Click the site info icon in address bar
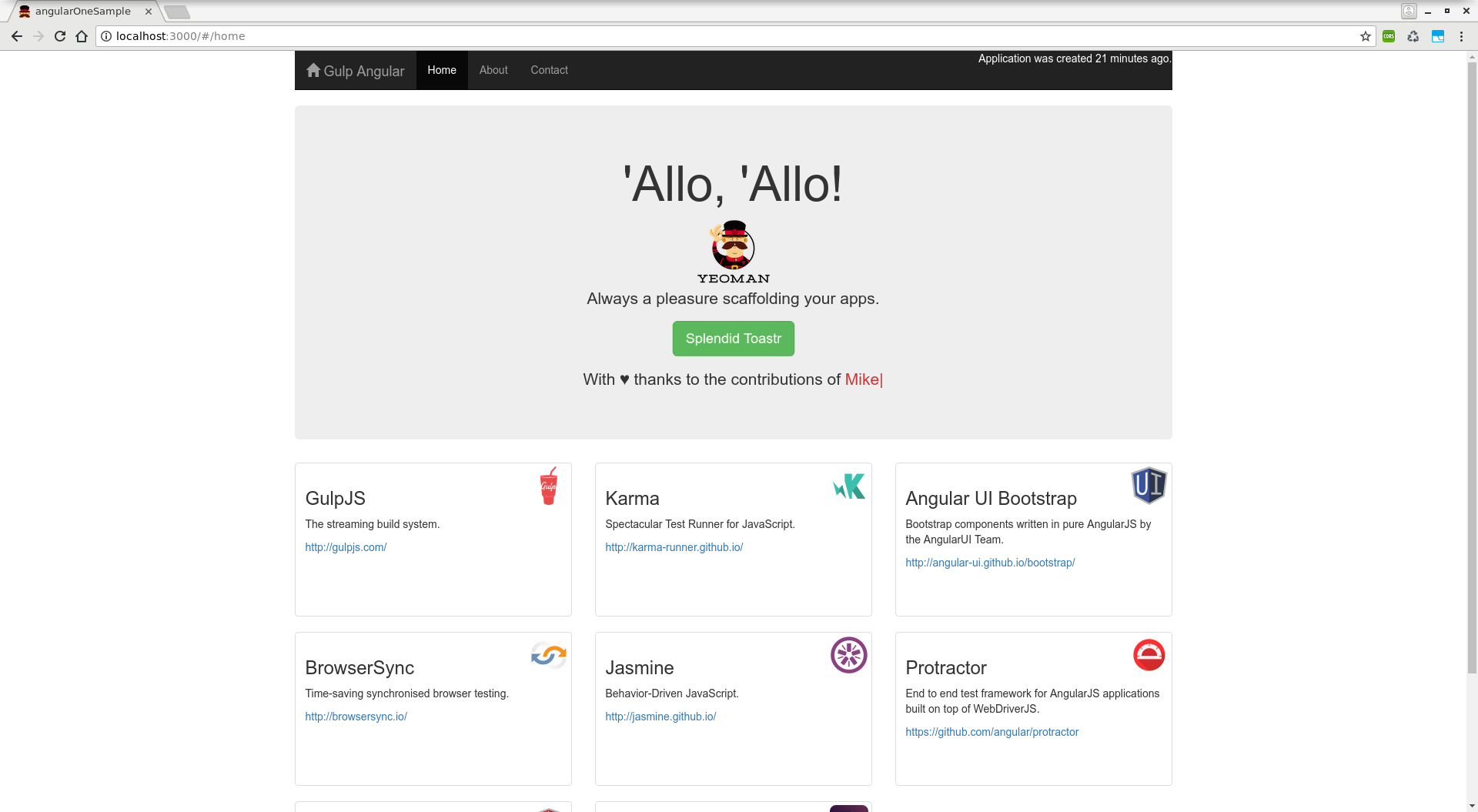Viewport: 1478px width, 812px height. click(107, 36)
